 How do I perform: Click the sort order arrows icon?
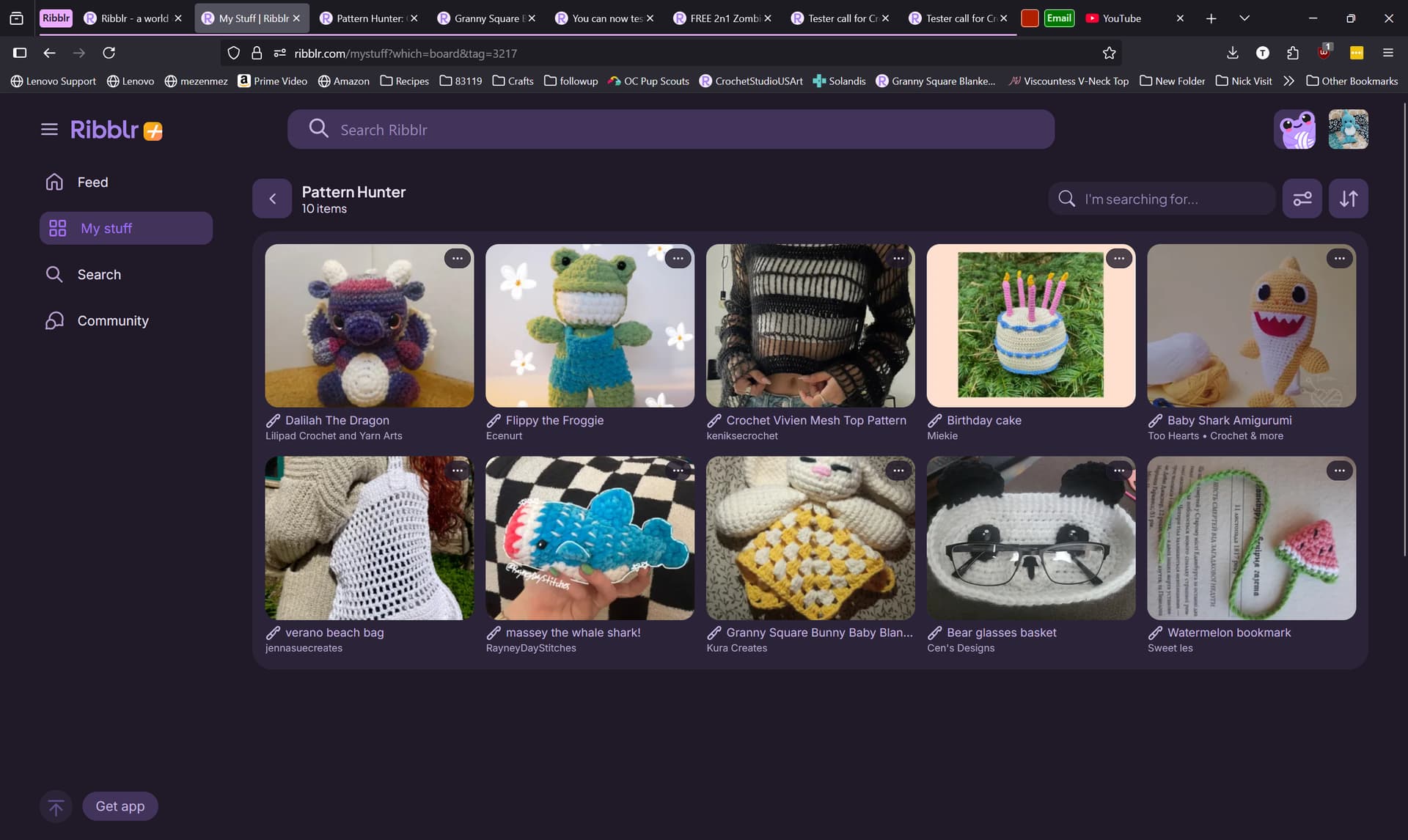coord(1348,199)
